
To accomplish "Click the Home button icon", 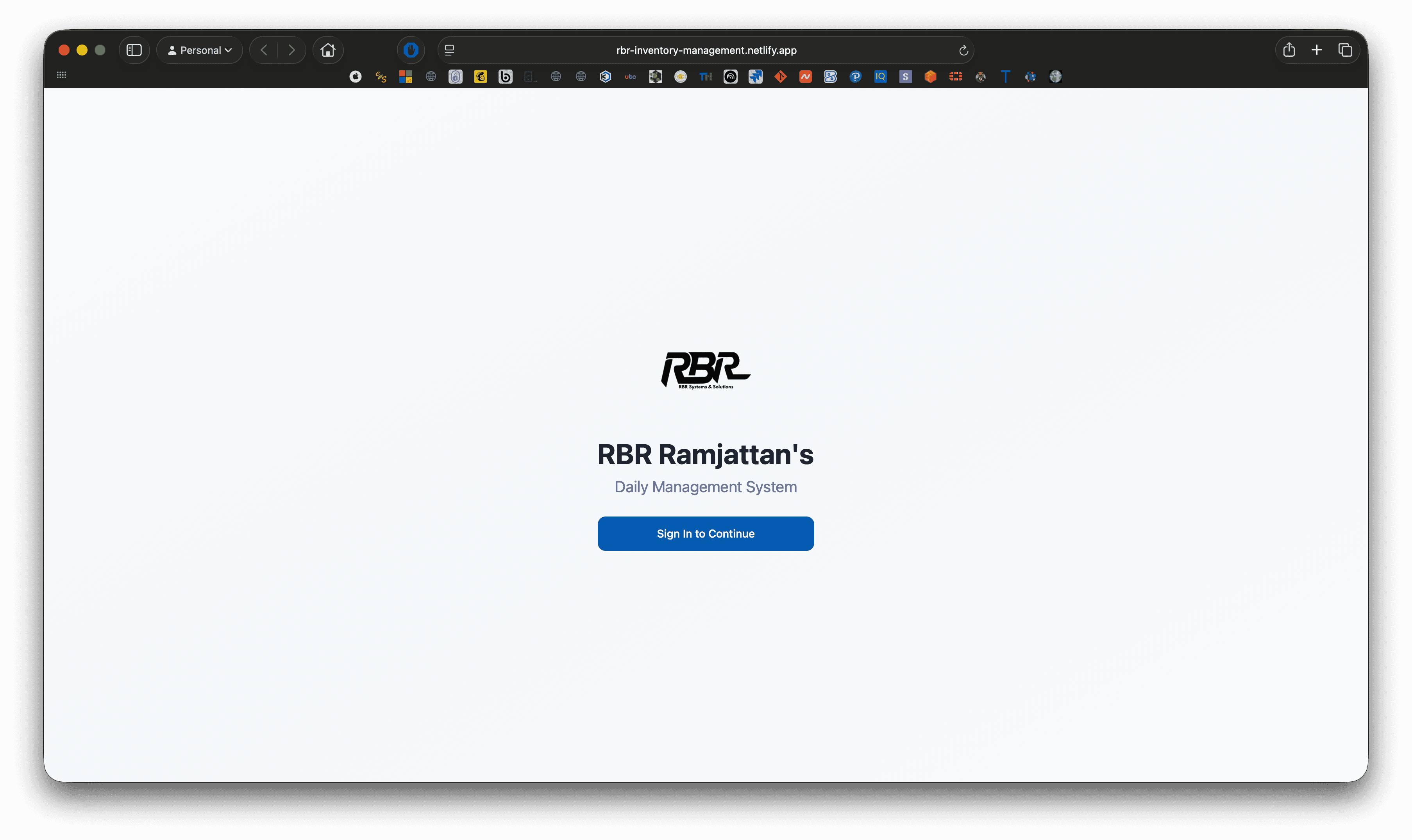I will [328, 50].
